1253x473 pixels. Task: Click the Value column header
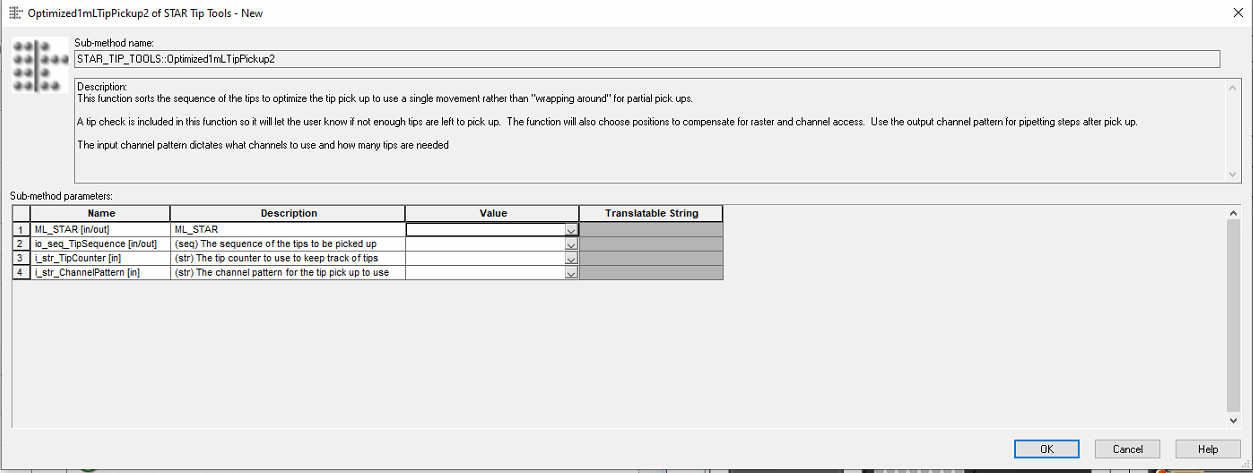tap(492, 213)
